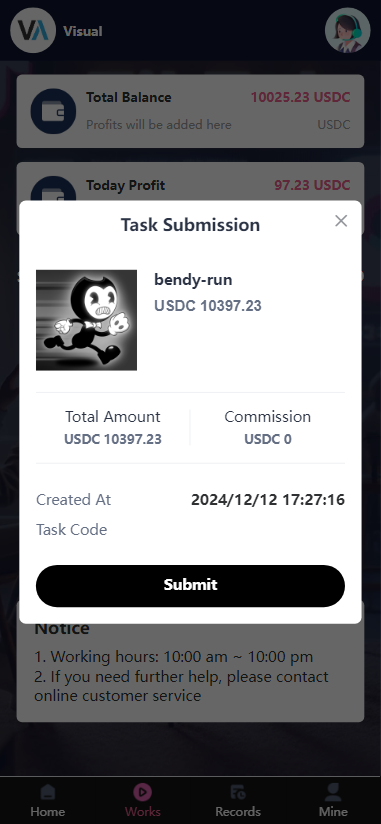Switch to the Records tab label

point(238,811)
